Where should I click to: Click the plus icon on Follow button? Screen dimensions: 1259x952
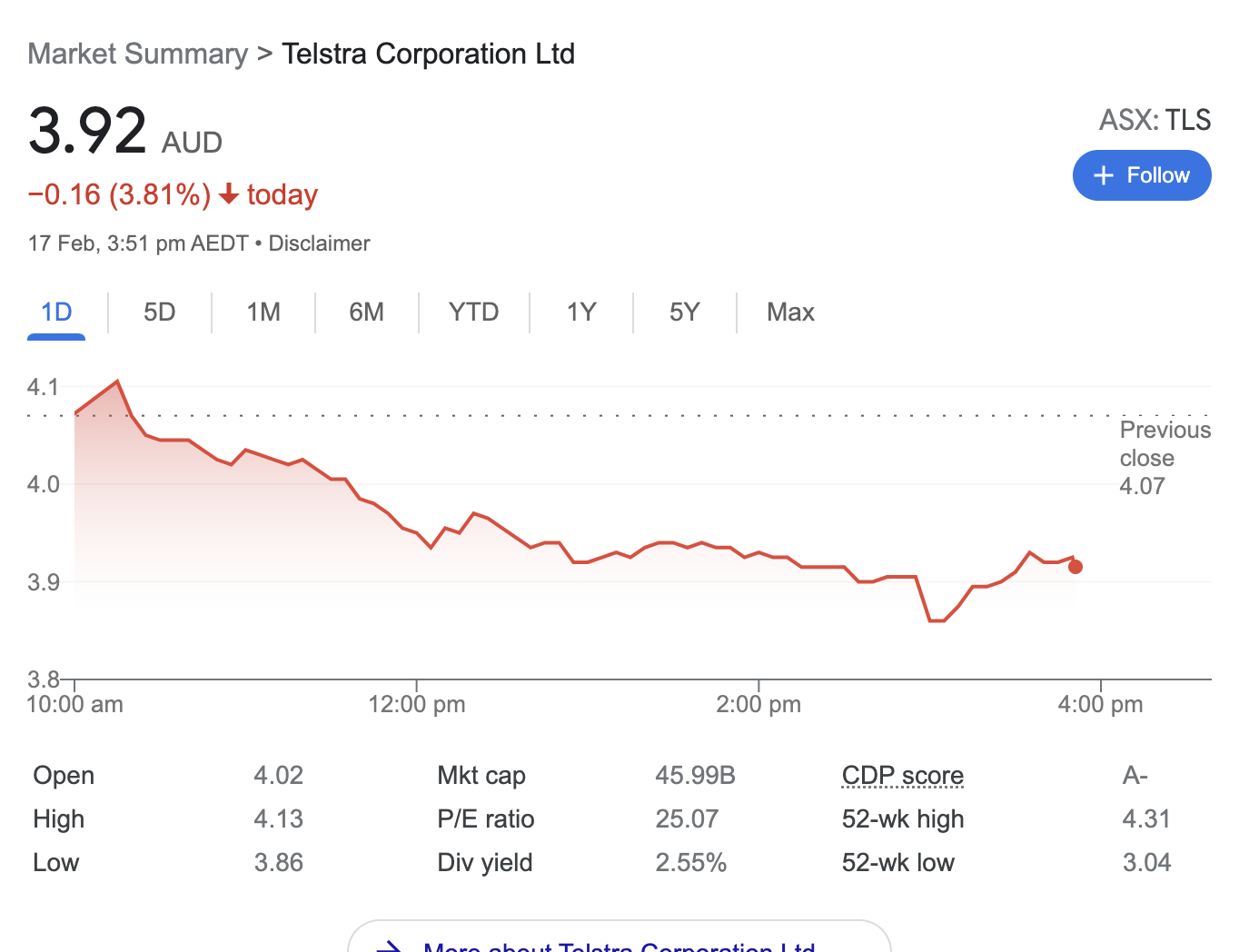[x=1104, y=175]
